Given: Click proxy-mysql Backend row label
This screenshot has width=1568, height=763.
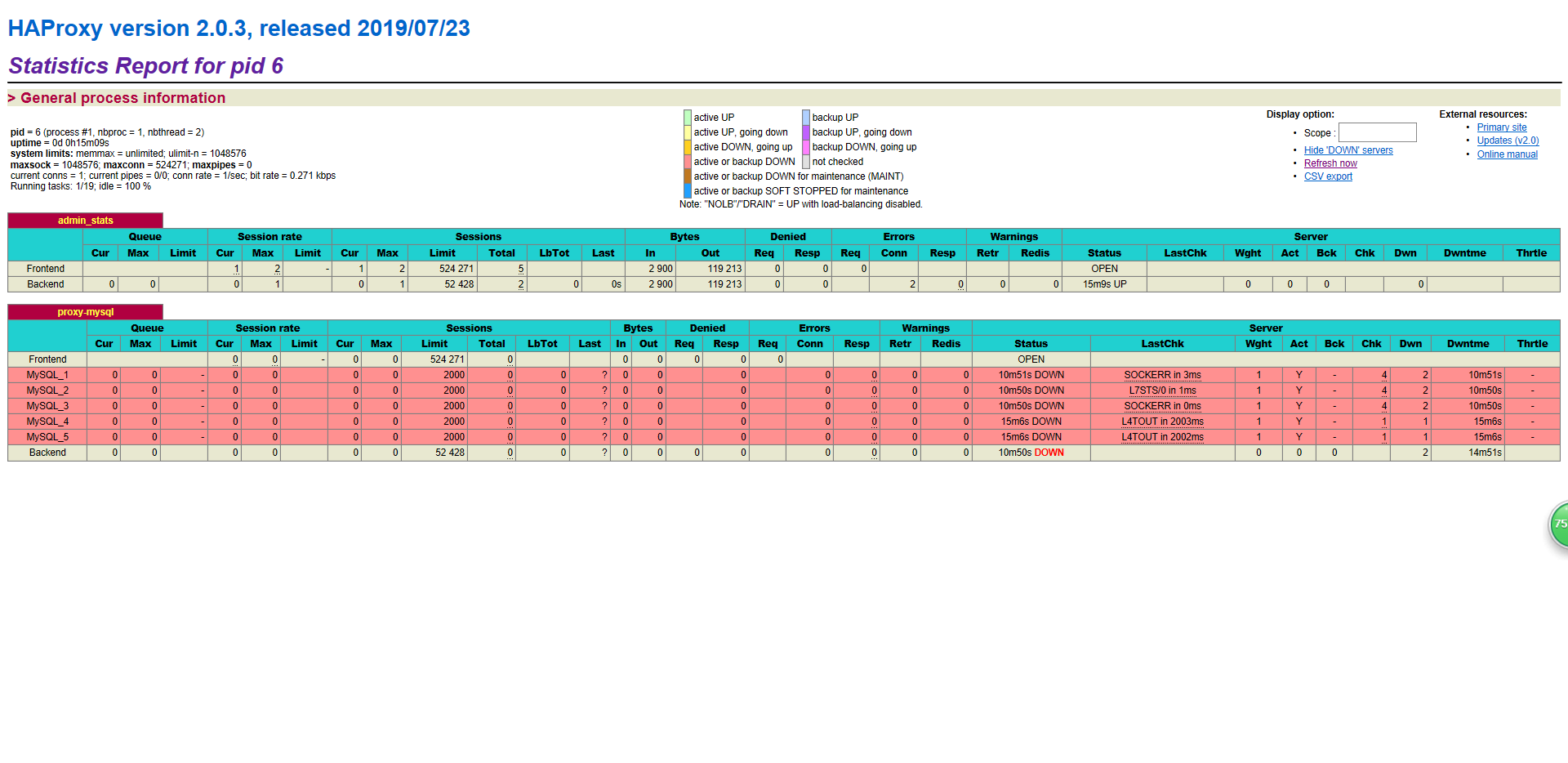Looking at the screenshot, I should (47, 453).
